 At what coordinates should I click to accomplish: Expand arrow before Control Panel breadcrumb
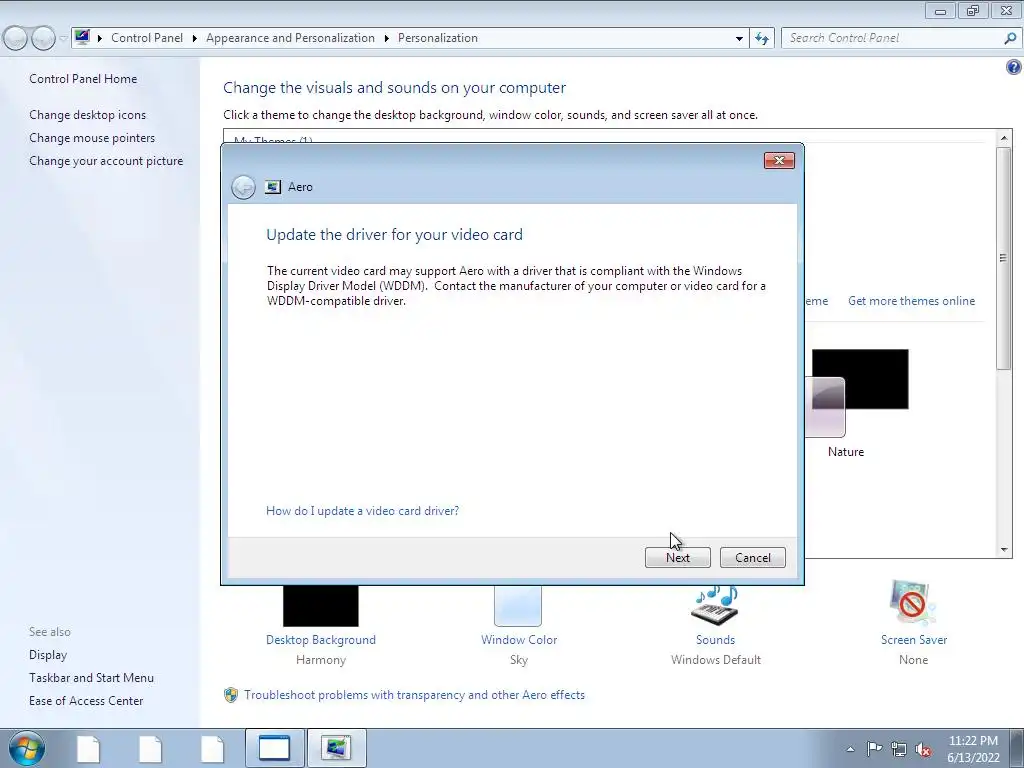[100, 39]
